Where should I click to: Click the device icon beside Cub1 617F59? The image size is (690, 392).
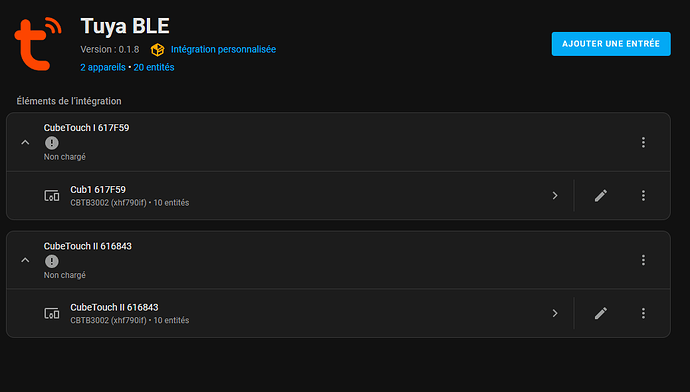pyautogui.click(x=51, y=195)
